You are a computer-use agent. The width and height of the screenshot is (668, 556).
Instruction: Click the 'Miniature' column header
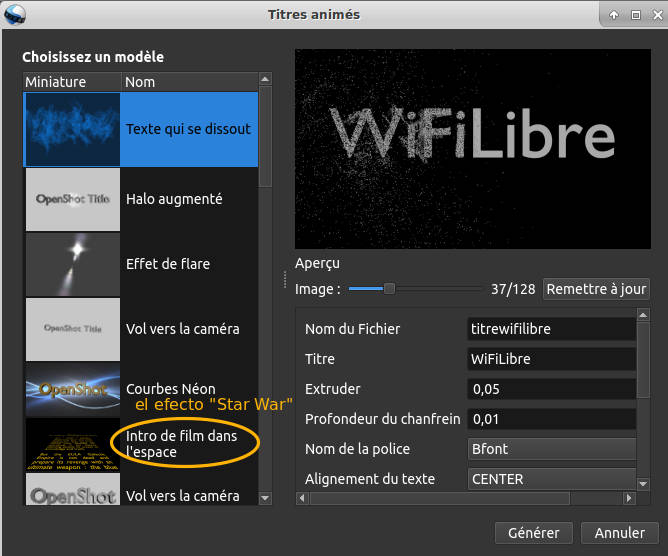point(72,82)
